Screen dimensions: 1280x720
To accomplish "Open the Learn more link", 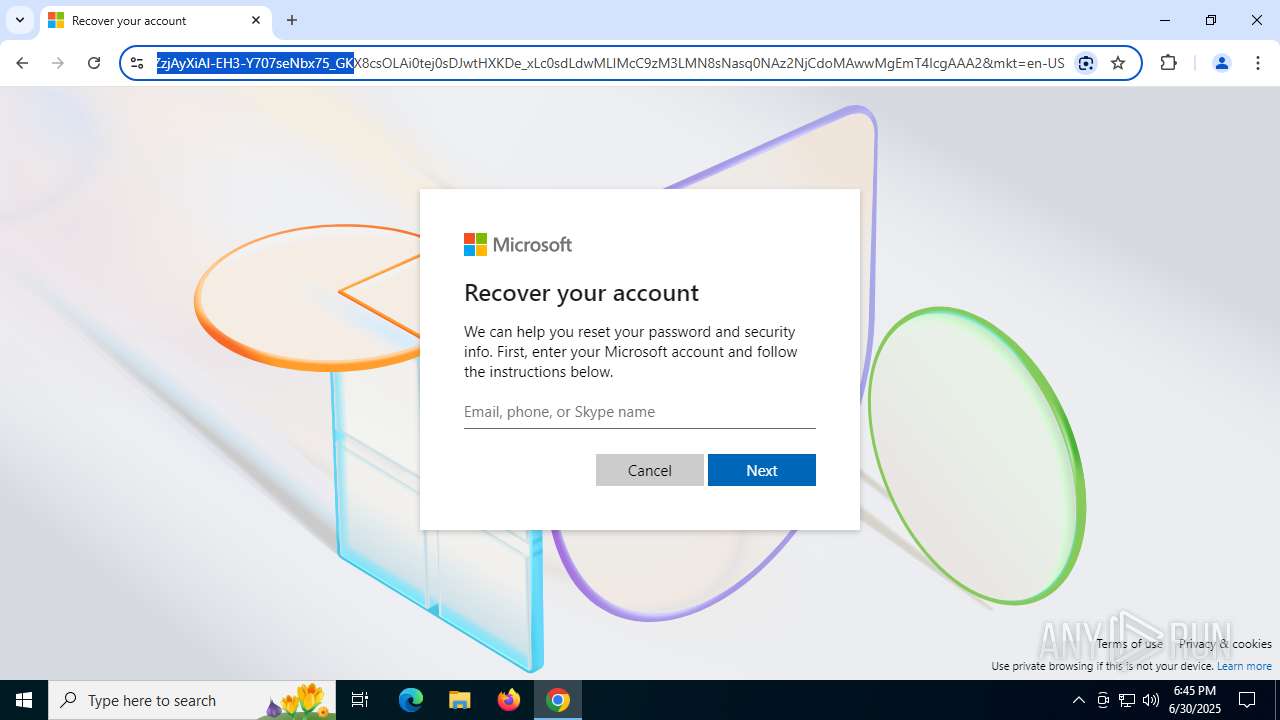I will coord(1244,666).
